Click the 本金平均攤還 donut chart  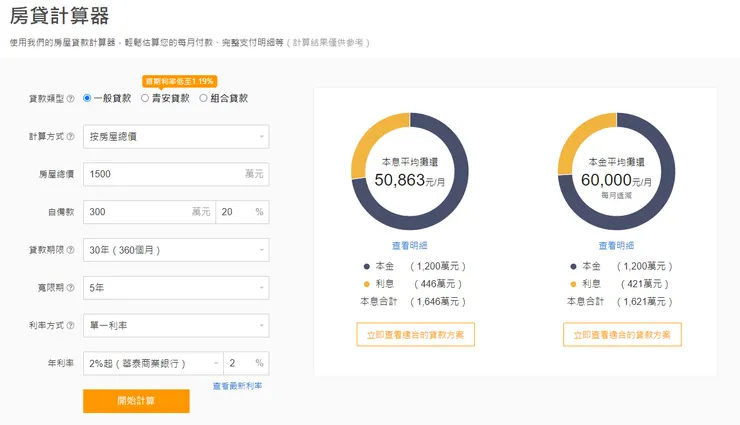point(617,172)
